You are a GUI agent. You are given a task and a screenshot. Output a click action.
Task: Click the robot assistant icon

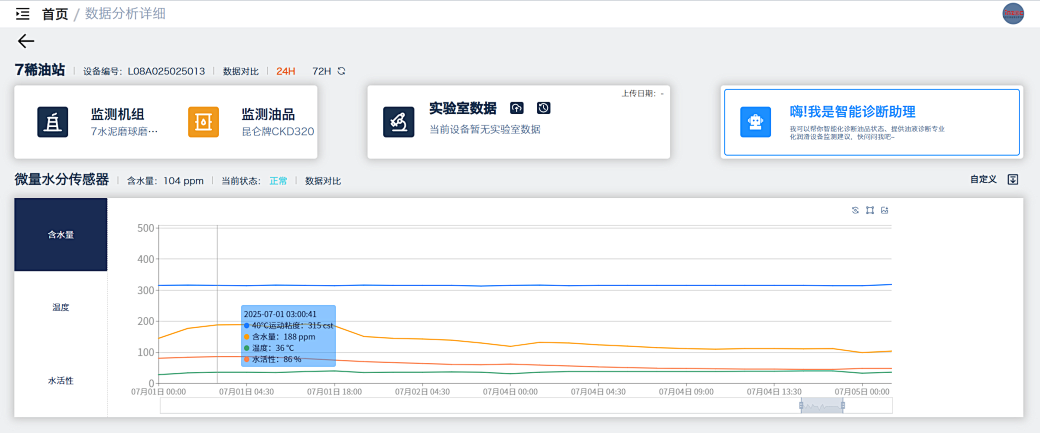pyautogui.click(x=756, y=121)
